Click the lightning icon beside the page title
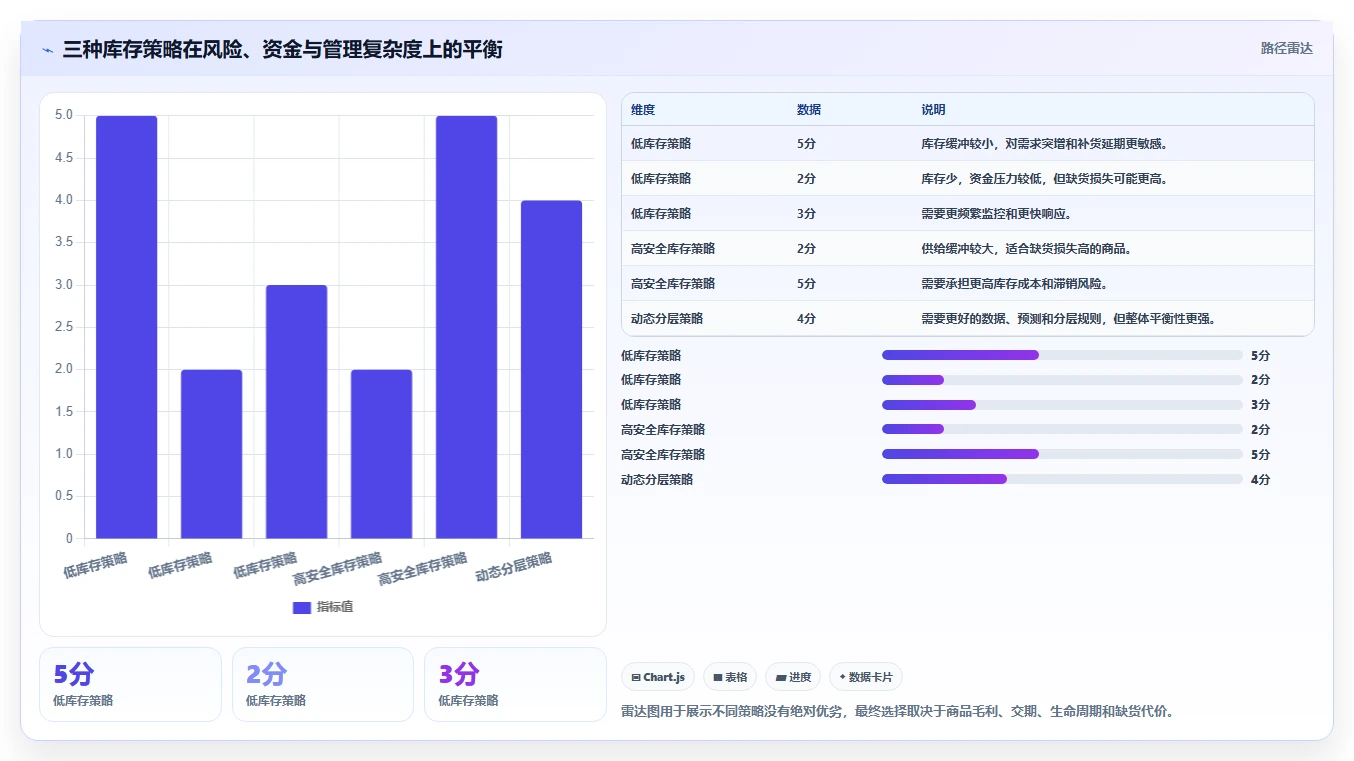Image resolution: width=1354 pixels, height=761 pixels. tap(48, 50)
